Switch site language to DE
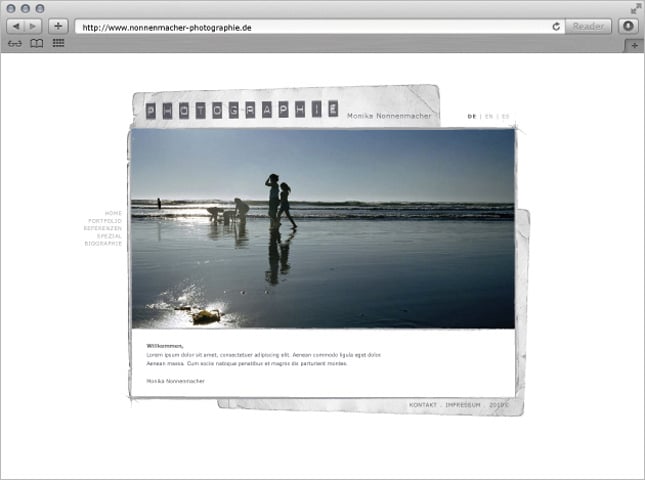This screenshot has height=480, width=645. [472, 116]
